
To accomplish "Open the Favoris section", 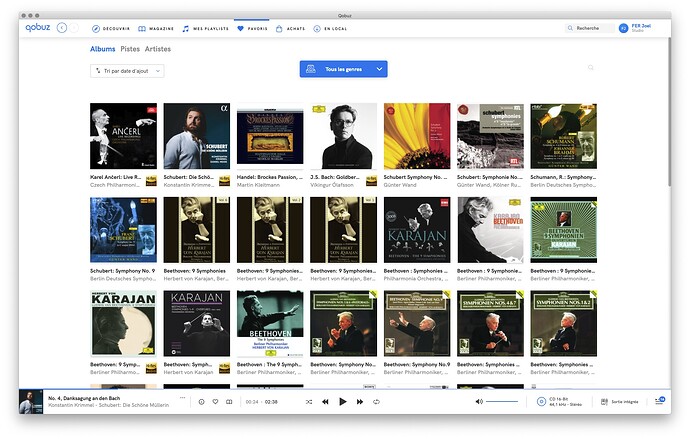I will click(x=252, y=29).
